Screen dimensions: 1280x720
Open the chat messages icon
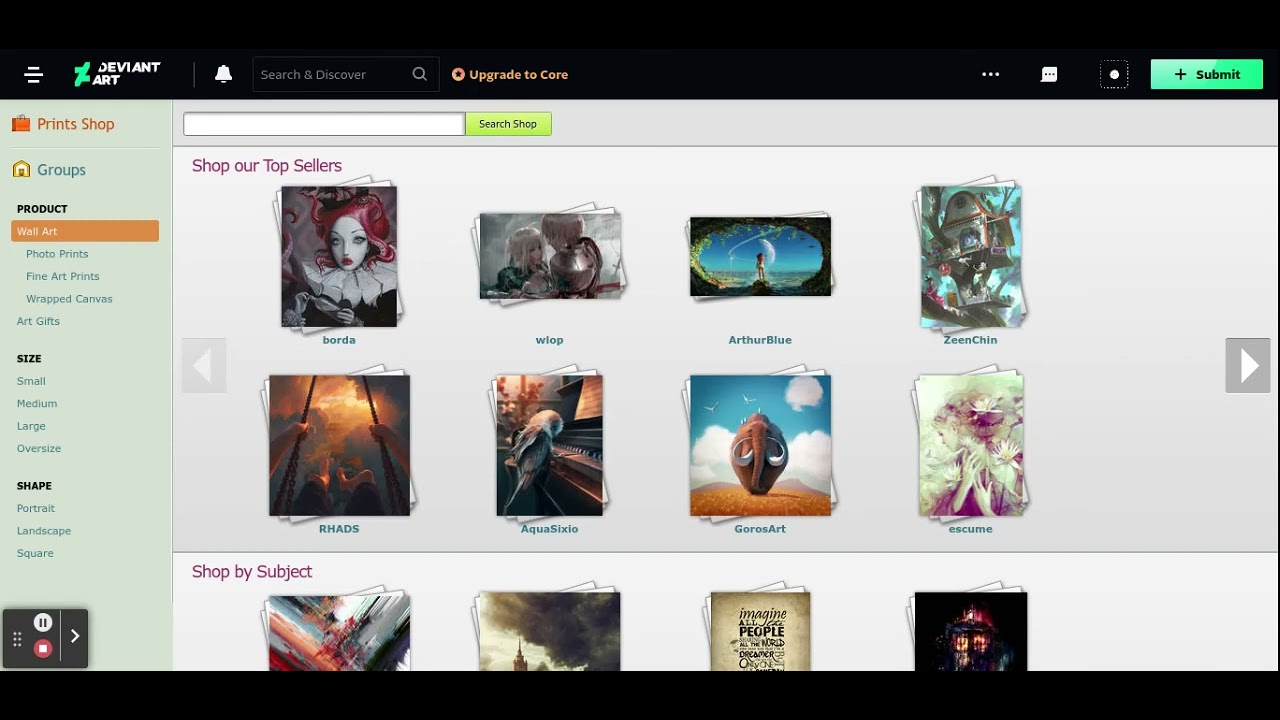click(x=1049, y=74)
